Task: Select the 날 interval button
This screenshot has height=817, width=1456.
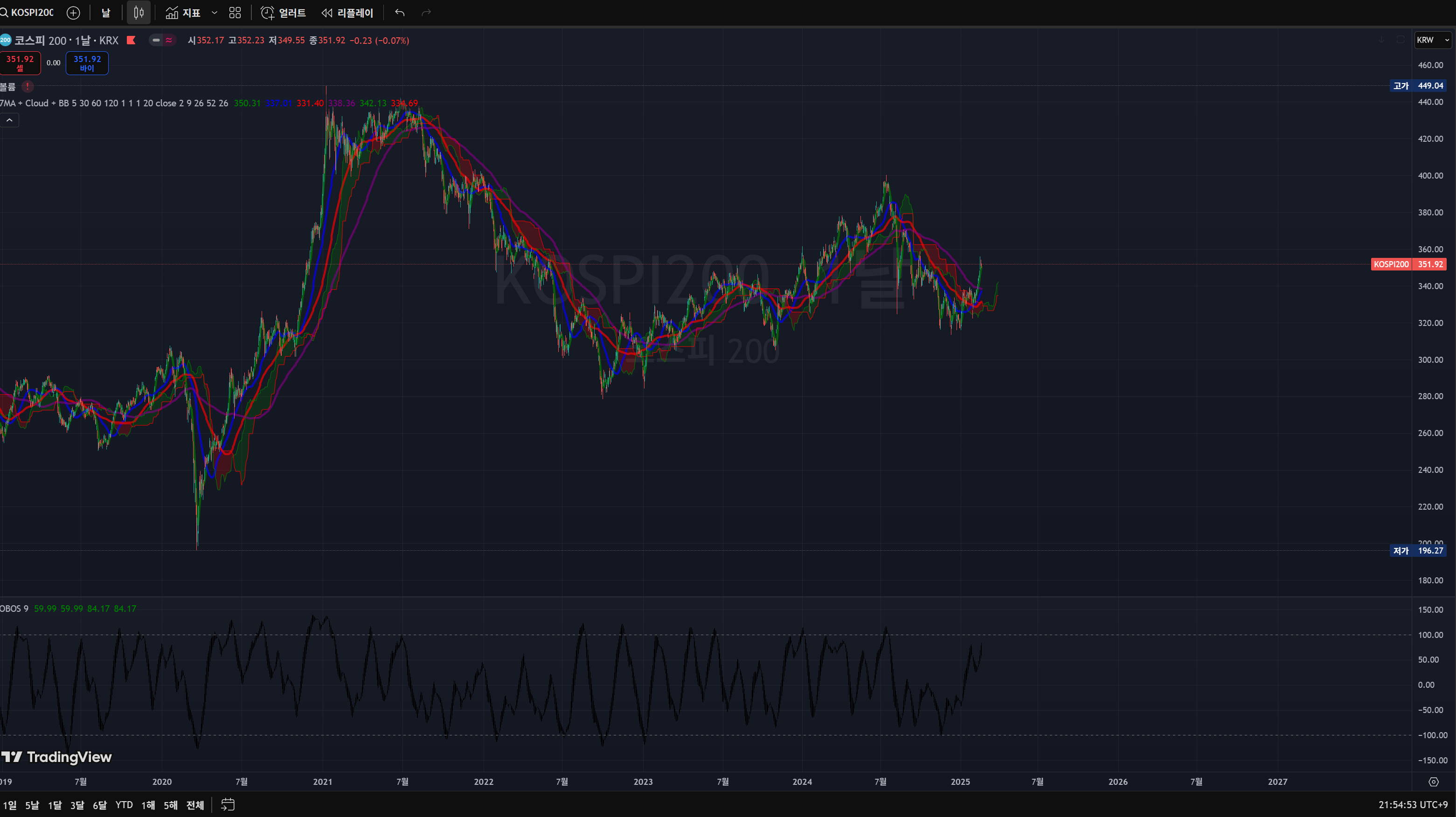Action: click(106, 13)
